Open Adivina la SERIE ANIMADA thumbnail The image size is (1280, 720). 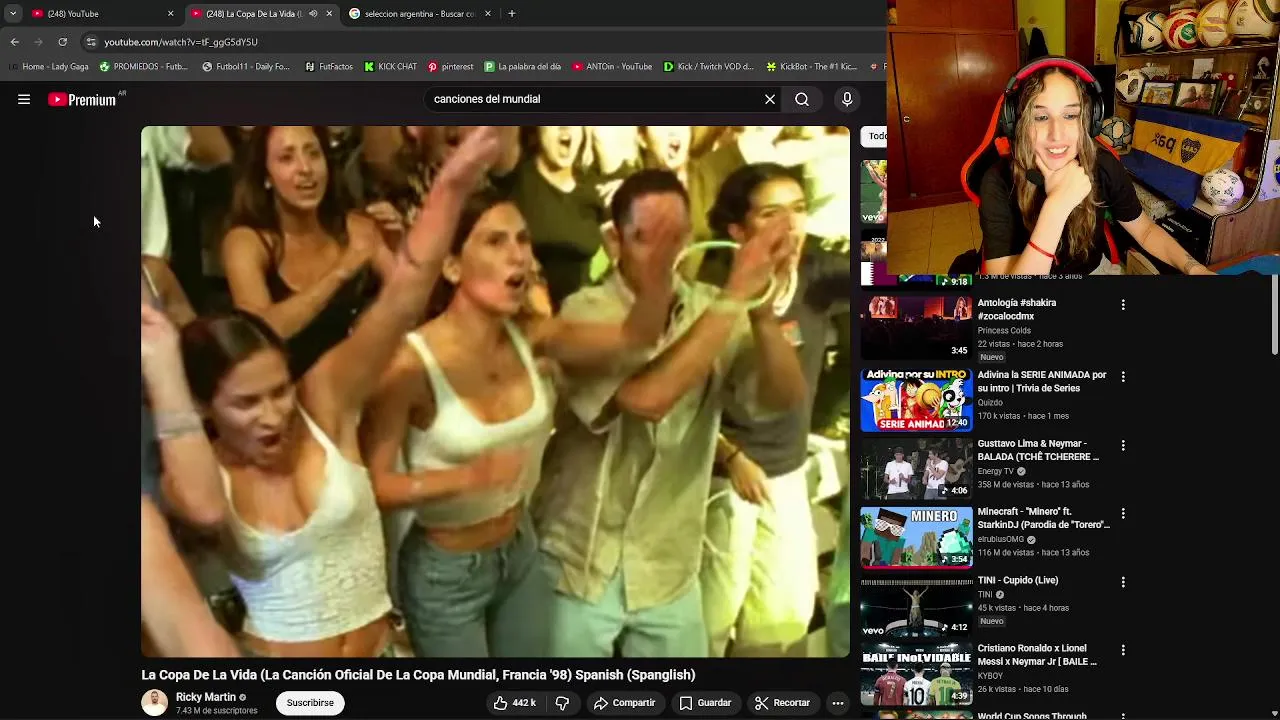[x=916, y=398]
